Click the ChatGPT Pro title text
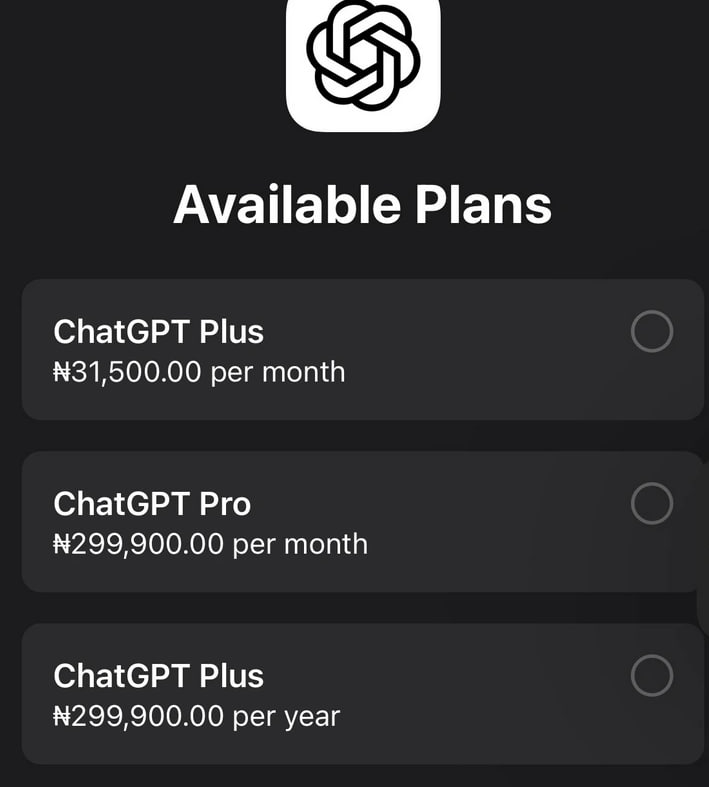Viewport: 709px width, 787px height. click(x=152, y=503)
